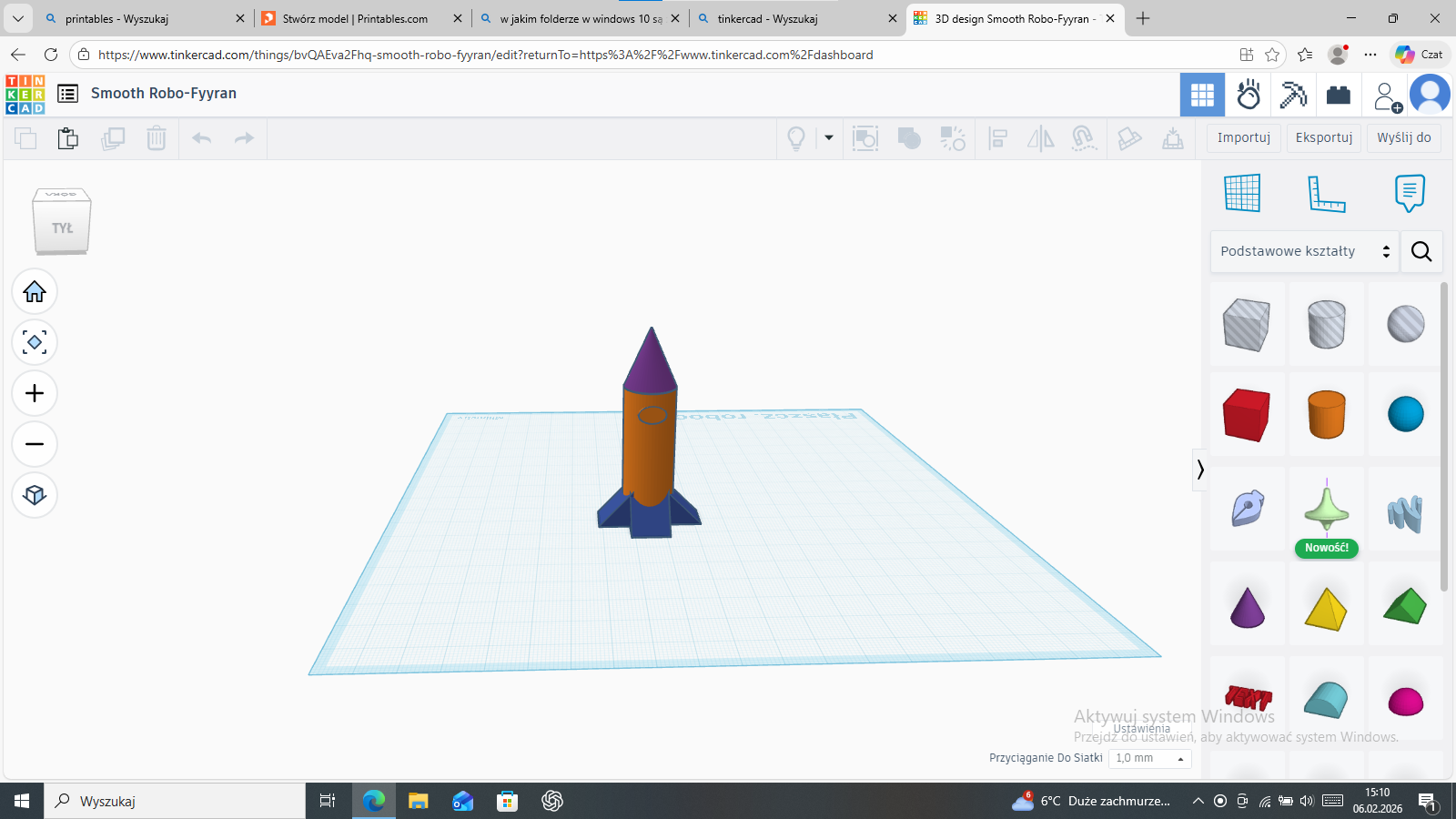Select the Ruler tool icon
This screenshot has width=1456, height=819.
[x=1326, y=193]
